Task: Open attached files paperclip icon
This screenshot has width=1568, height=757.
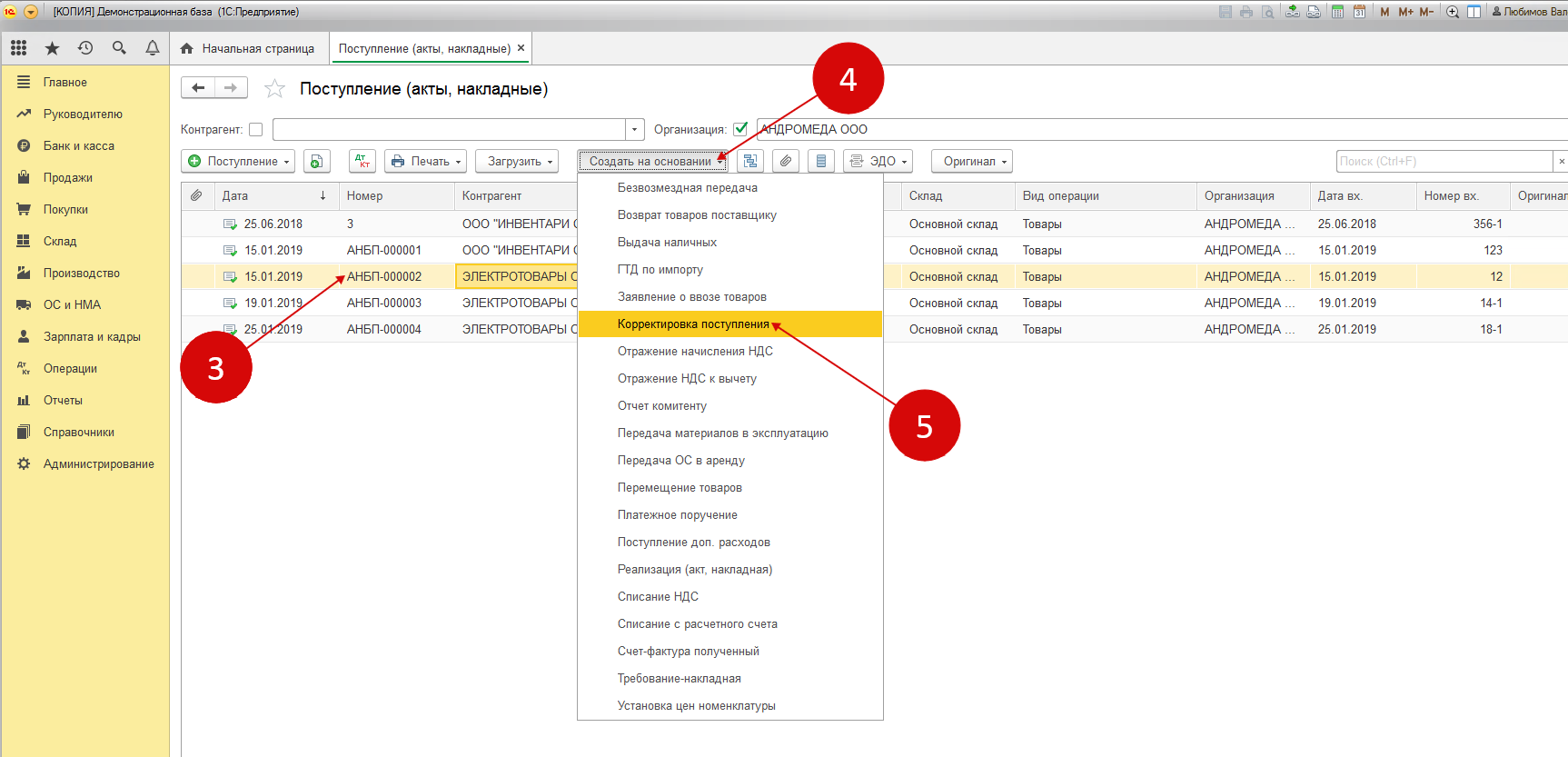Action: coord(786,161)
